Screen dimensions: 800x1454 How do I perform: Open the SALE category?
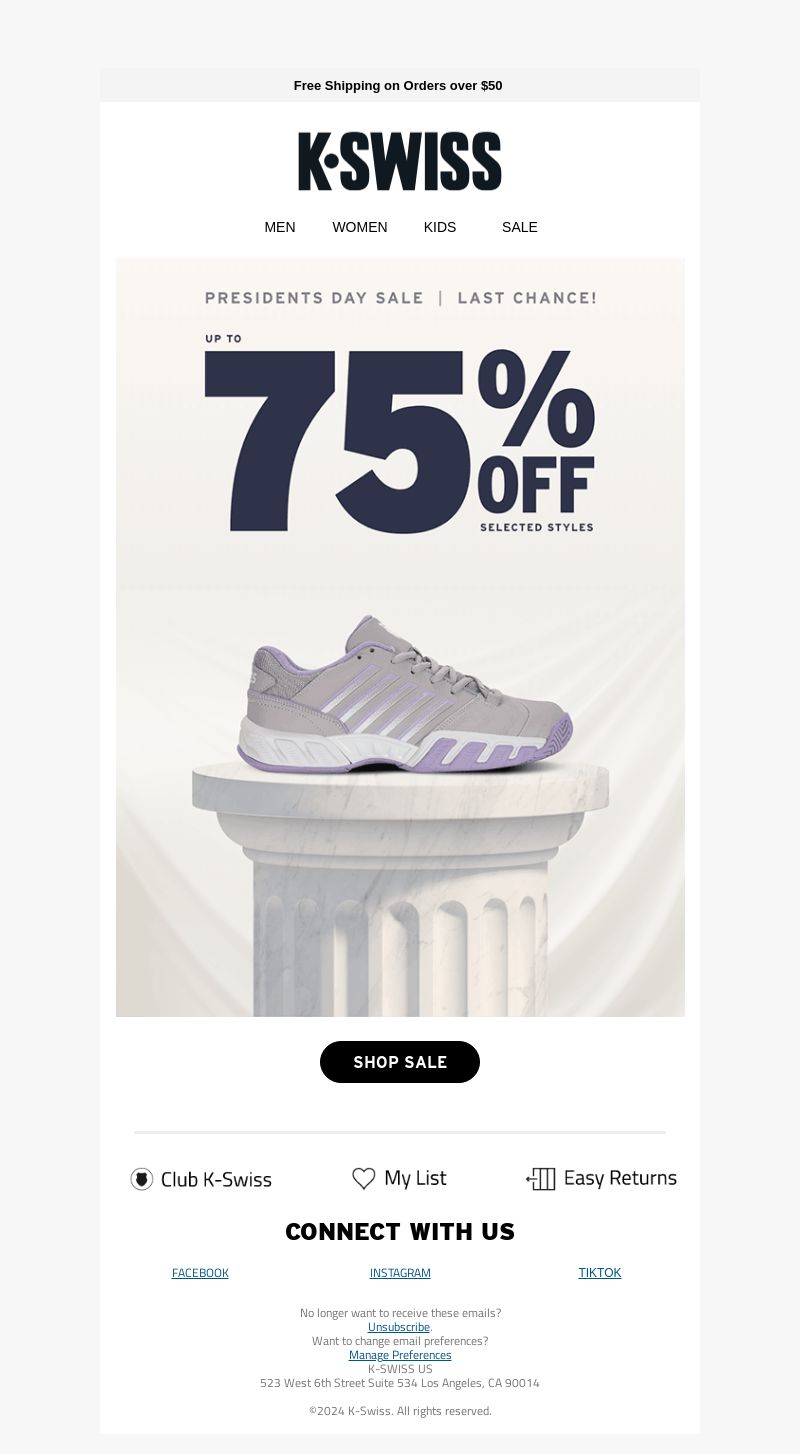[x=520, y=227]
